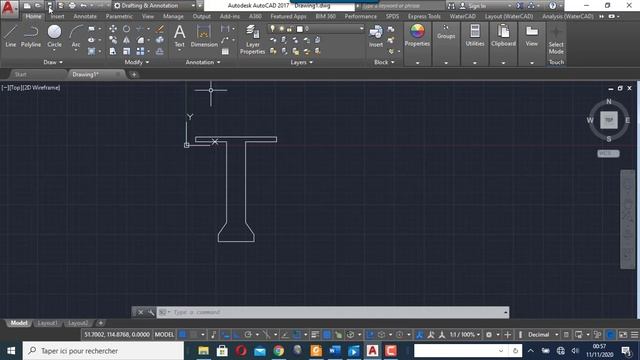The height and width of the screenshot is (360, 640).
Task: Toggle the layer freeze sun icon
Action: click(x=281, y=29)
